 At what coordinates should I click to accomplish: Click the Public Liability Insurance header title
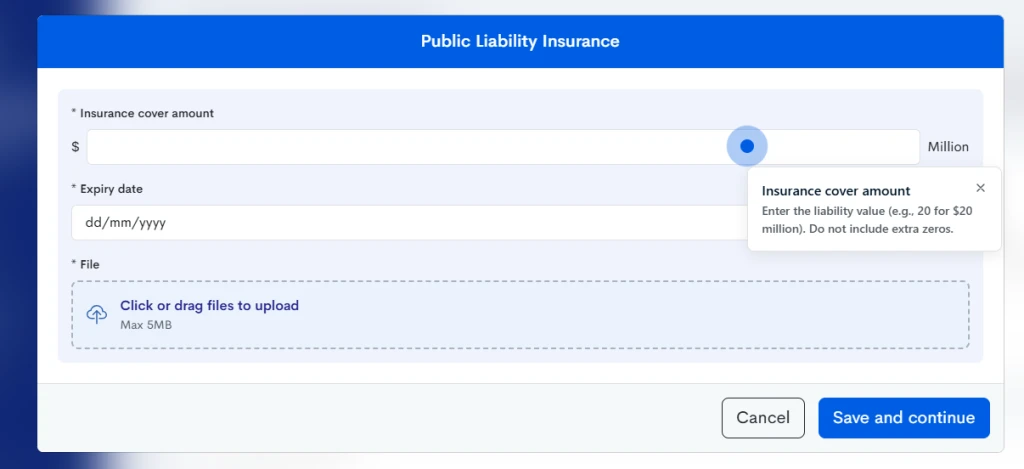pyautogui.click(x=520, y=41)
